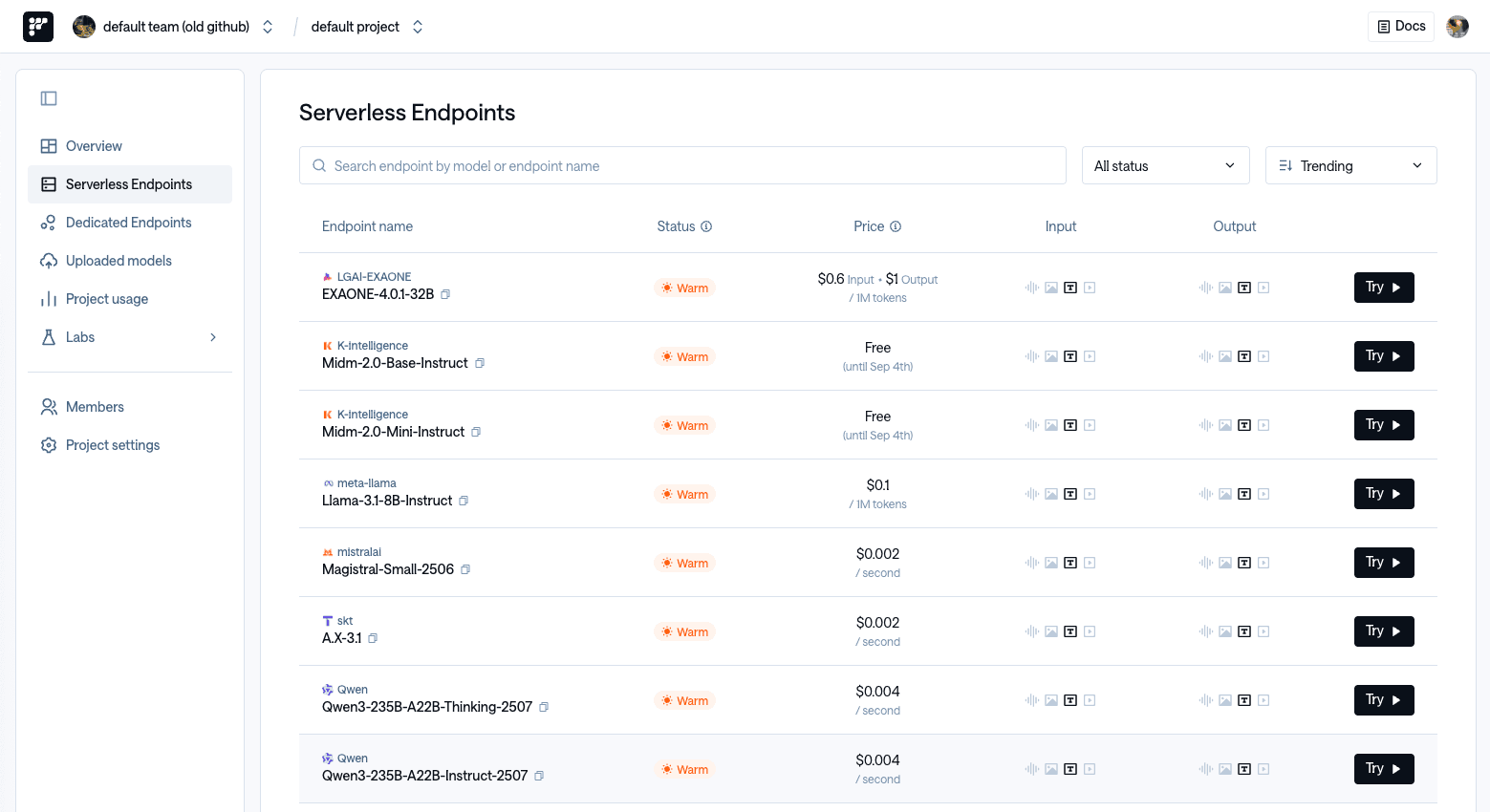Image resolution: width=1490 pixels, height=812 pixels.
Task: Copy the Llama-3.1-8B-Instruct model name
Action: [x=464, y=501]
